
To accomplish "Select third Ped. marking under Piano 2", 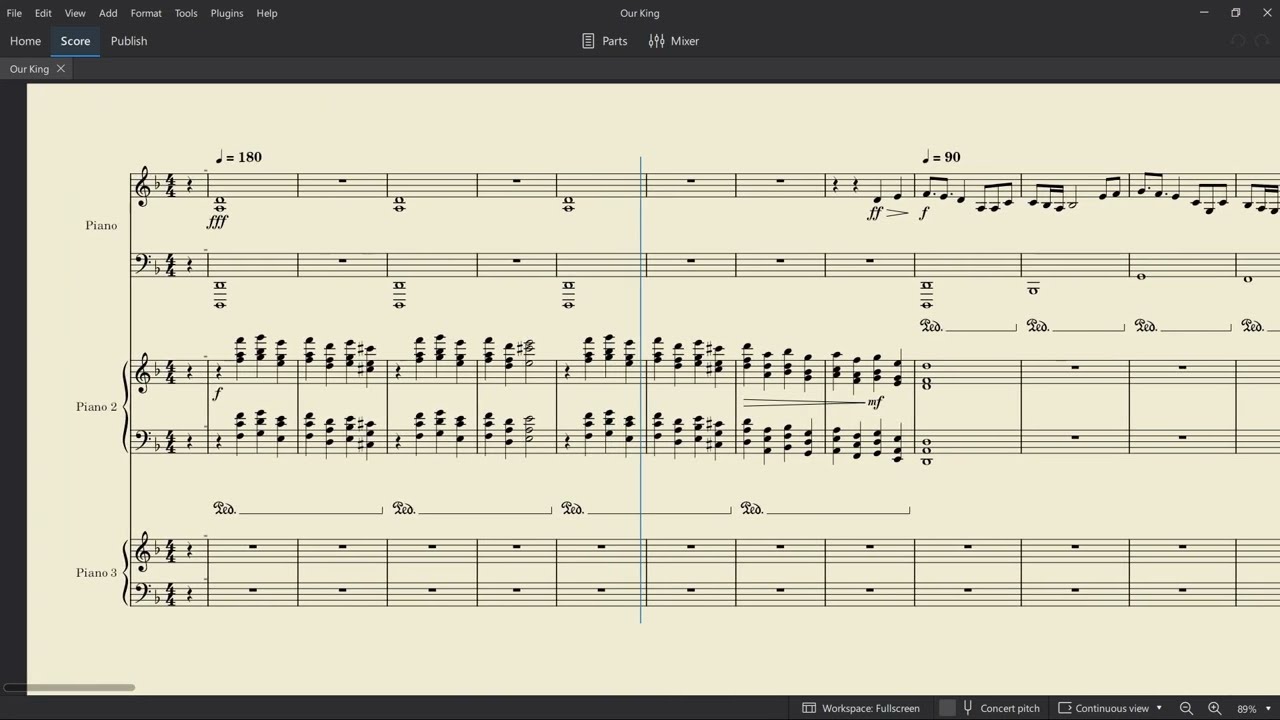I will (573, 509).
